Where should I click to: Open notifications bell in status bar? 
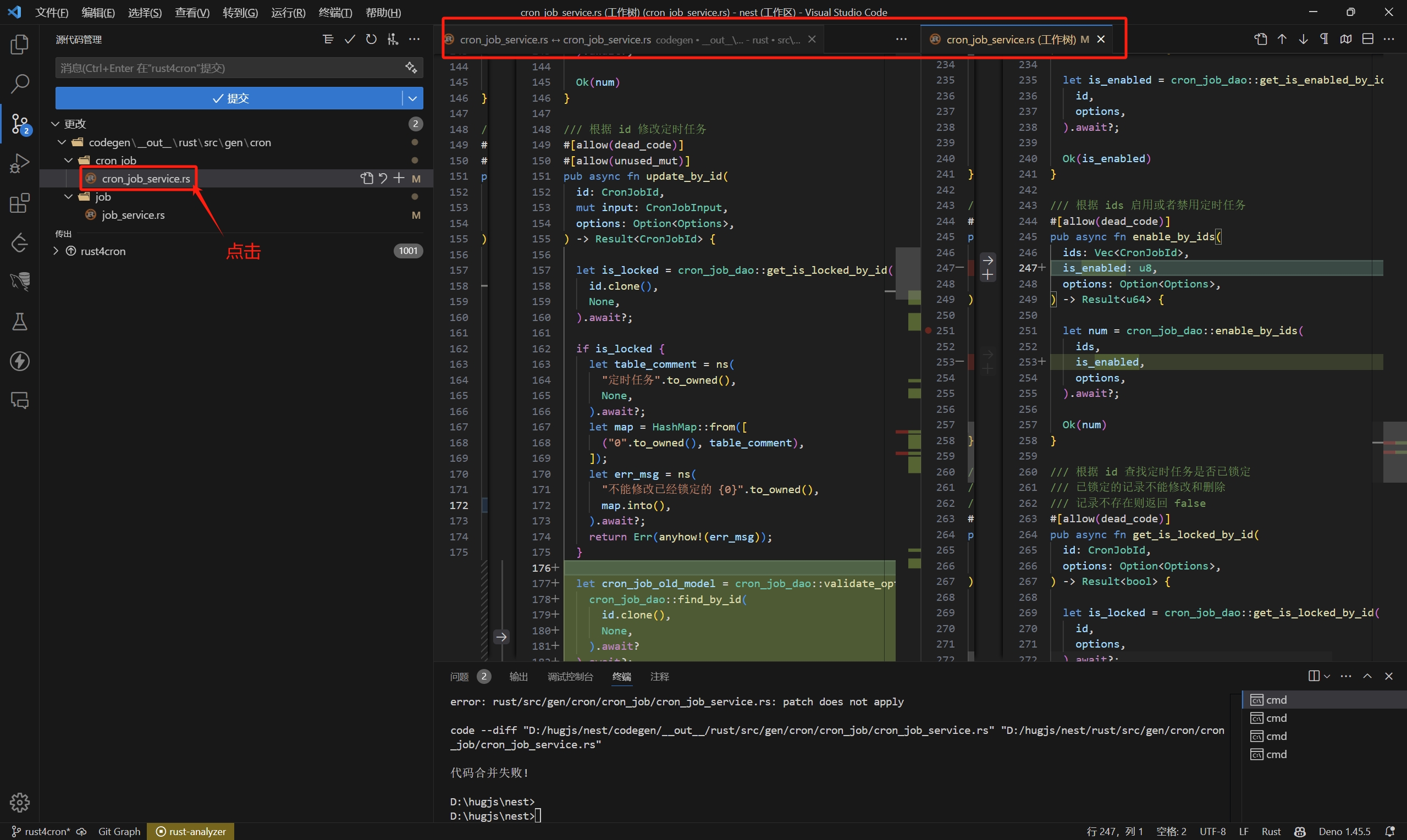pos(1389,831)
